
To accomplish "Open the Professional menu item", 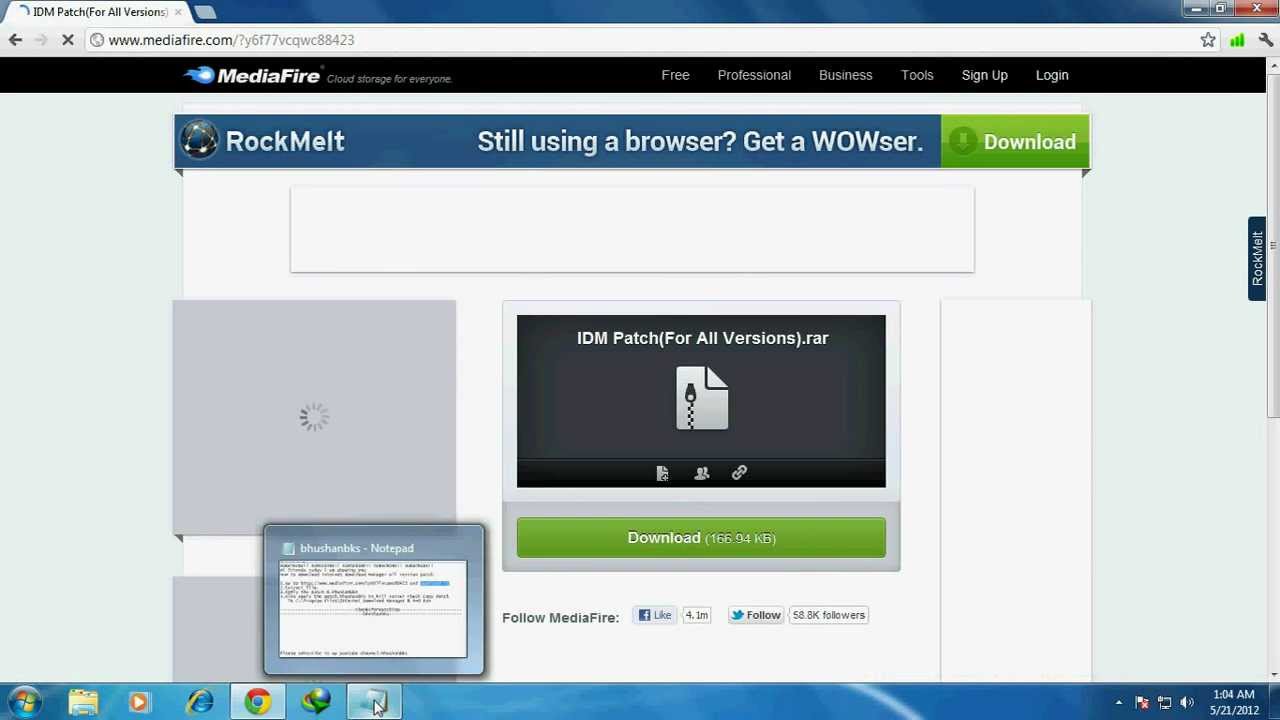I will point(754,75).
